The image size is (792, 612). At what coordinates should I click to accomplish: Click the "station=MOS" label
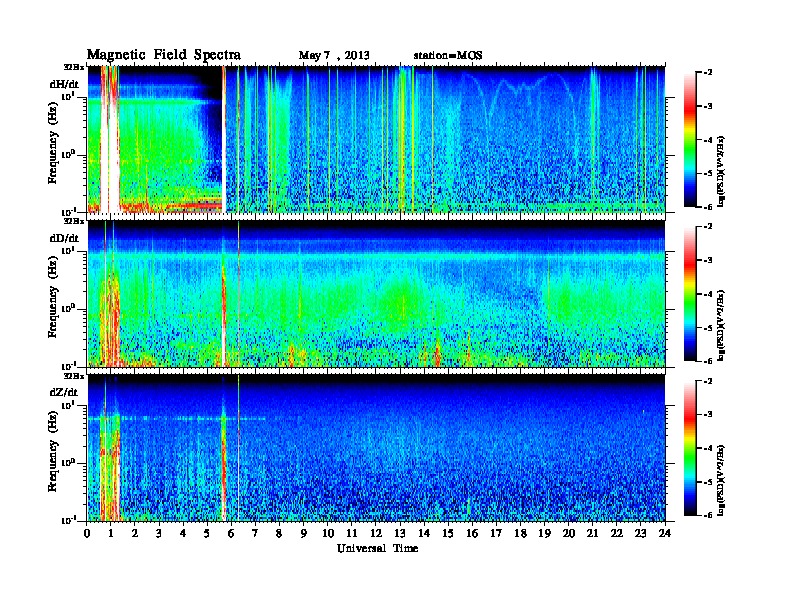(448, 56)
